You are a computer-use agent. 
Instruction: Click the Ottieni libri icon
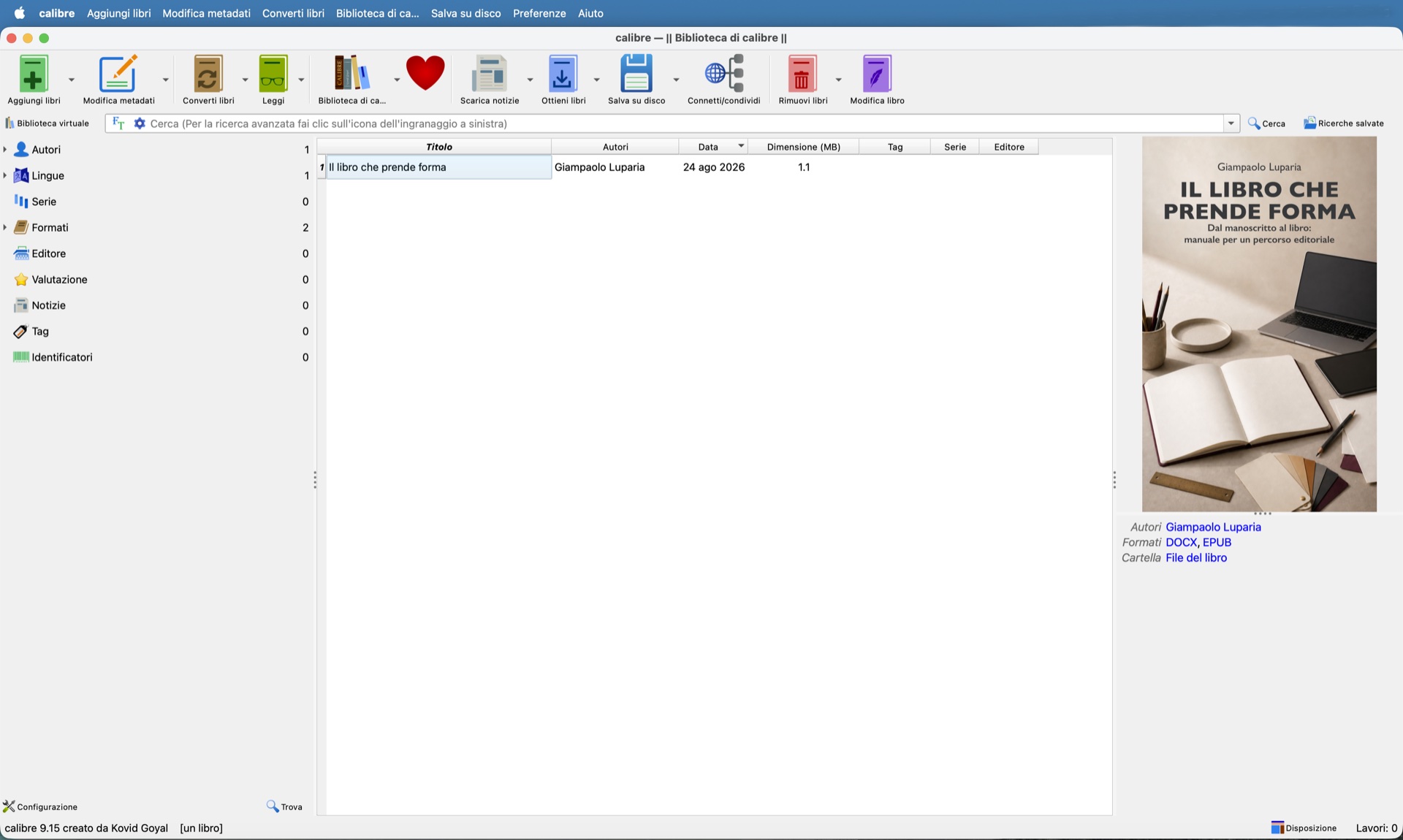click(563, 74)
